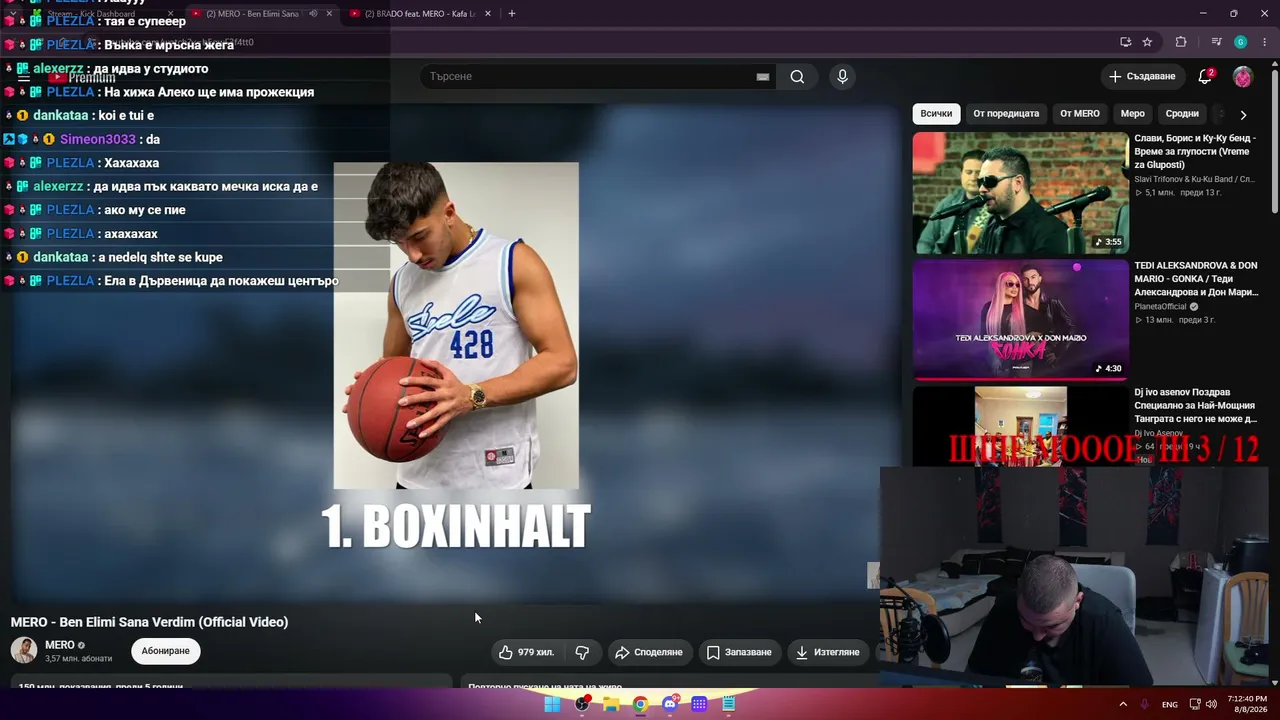Like the video (979 хил.)
Image resolution: width=1280 pixels, height=720 pixels.
(526, 652)
